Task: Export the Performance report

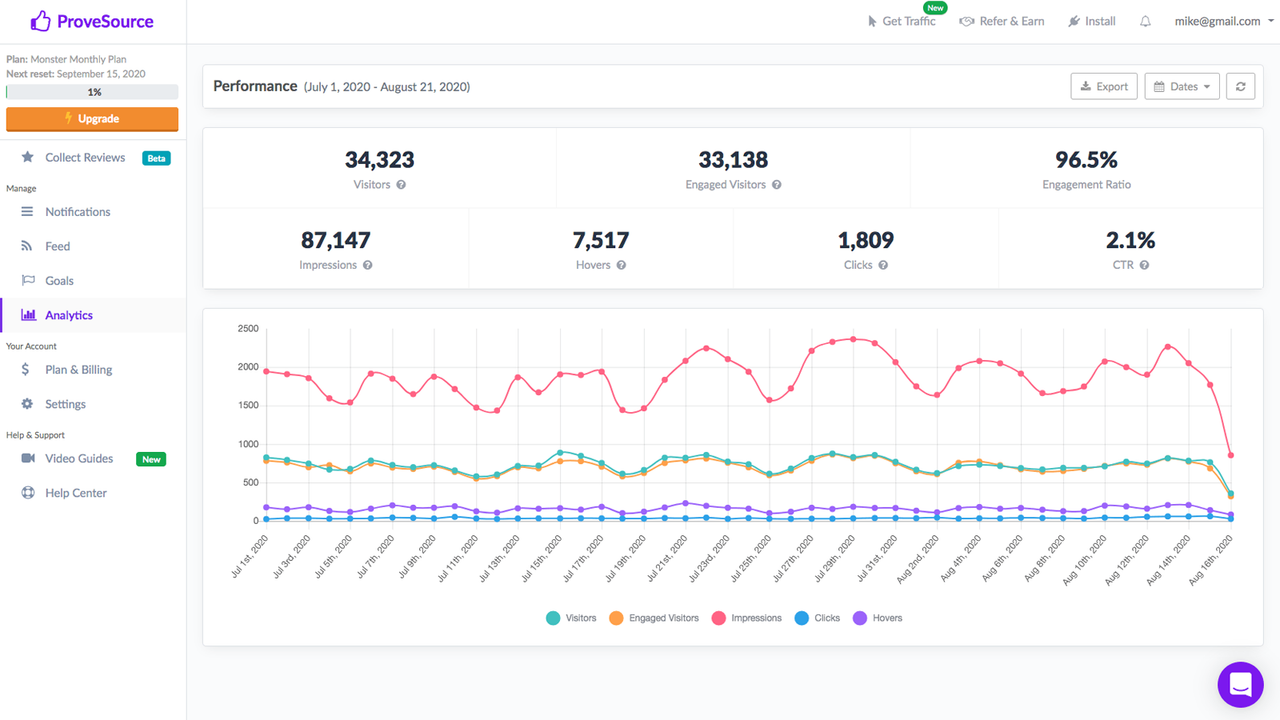Action: point(1104,86)
